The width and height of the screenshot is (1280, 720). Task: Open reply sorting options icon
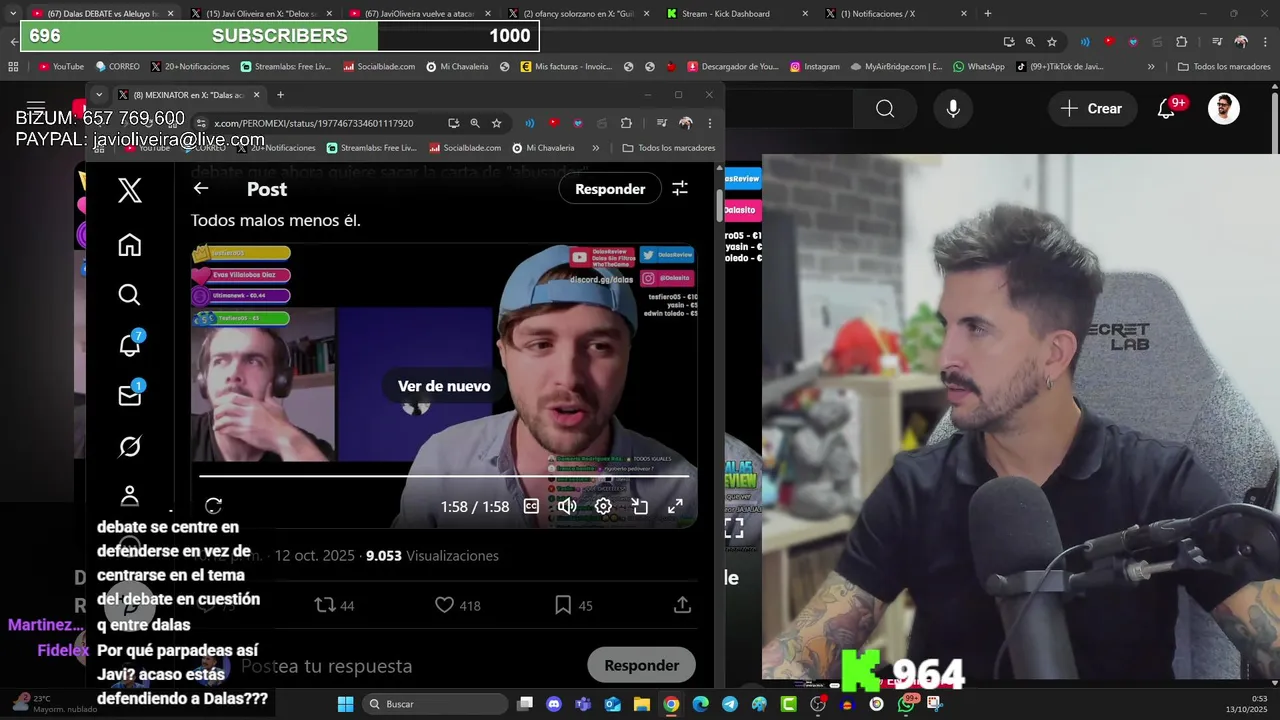(x=680, y=188)
